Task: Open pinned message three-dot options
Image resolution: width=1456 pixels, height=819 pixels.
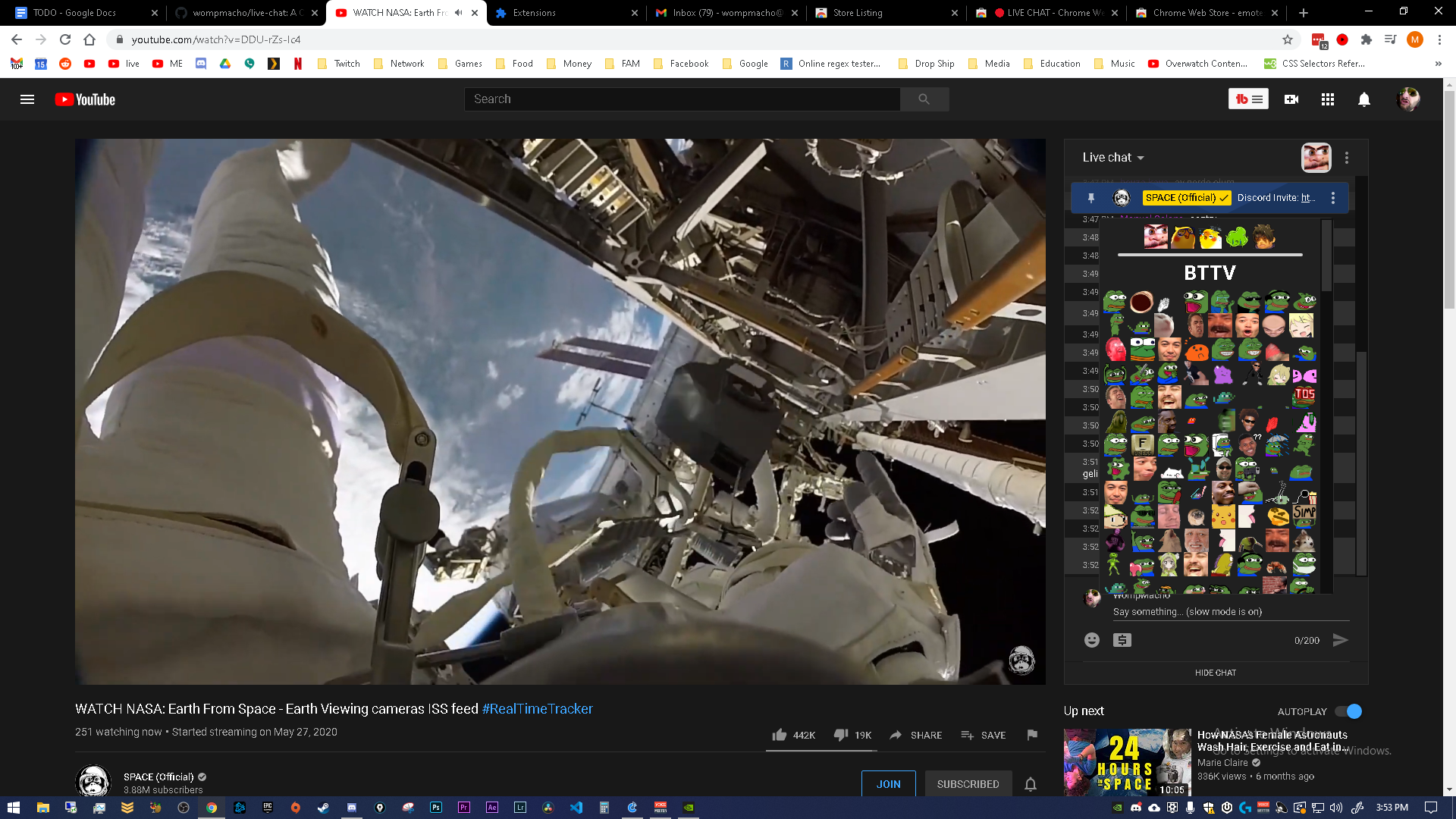Action: click(x=1333, y=198)
